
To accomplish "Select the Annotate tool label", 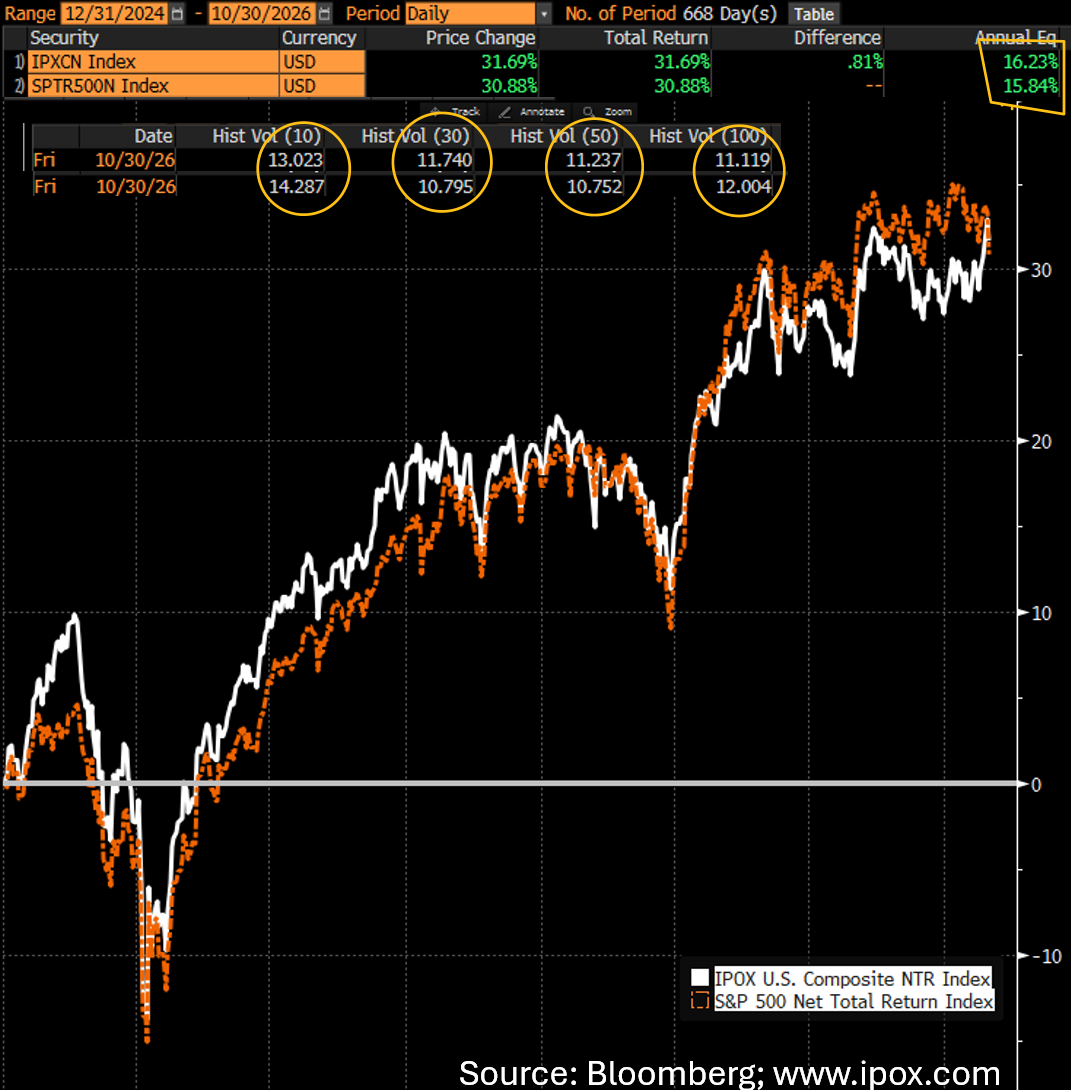I will (x=542, y=112).
